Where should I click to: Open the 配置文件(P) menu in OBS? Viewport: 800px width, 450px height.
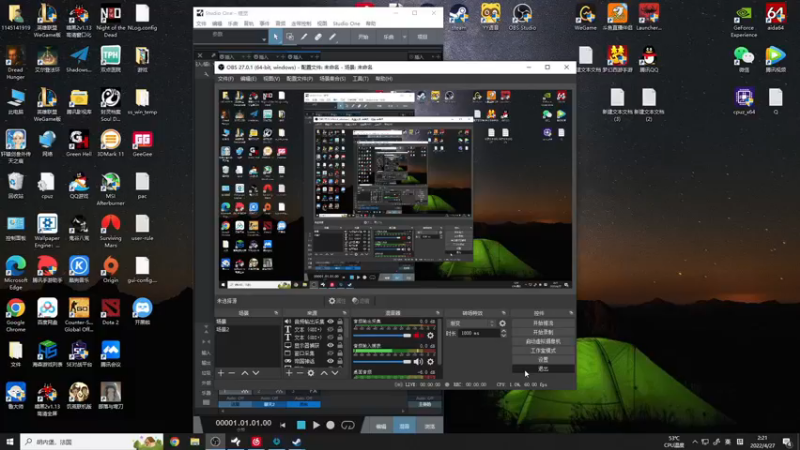click(299, 79)
